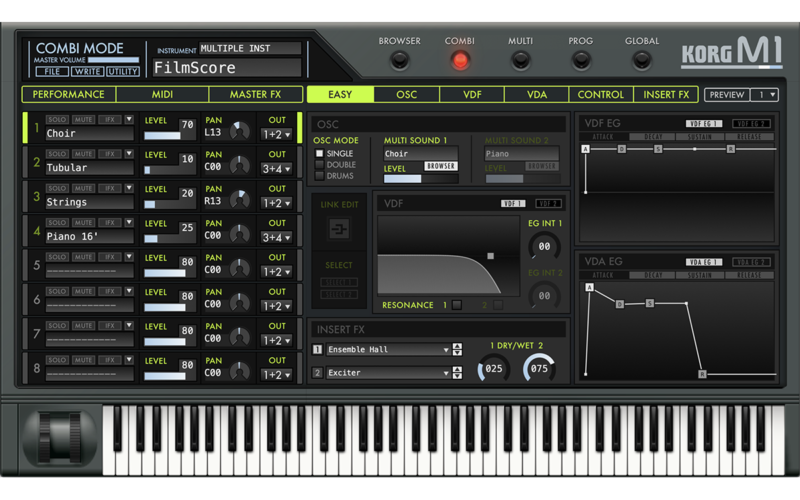
Task: Expand Choir timbre menu arrow
Action: (x=129, y=119)
